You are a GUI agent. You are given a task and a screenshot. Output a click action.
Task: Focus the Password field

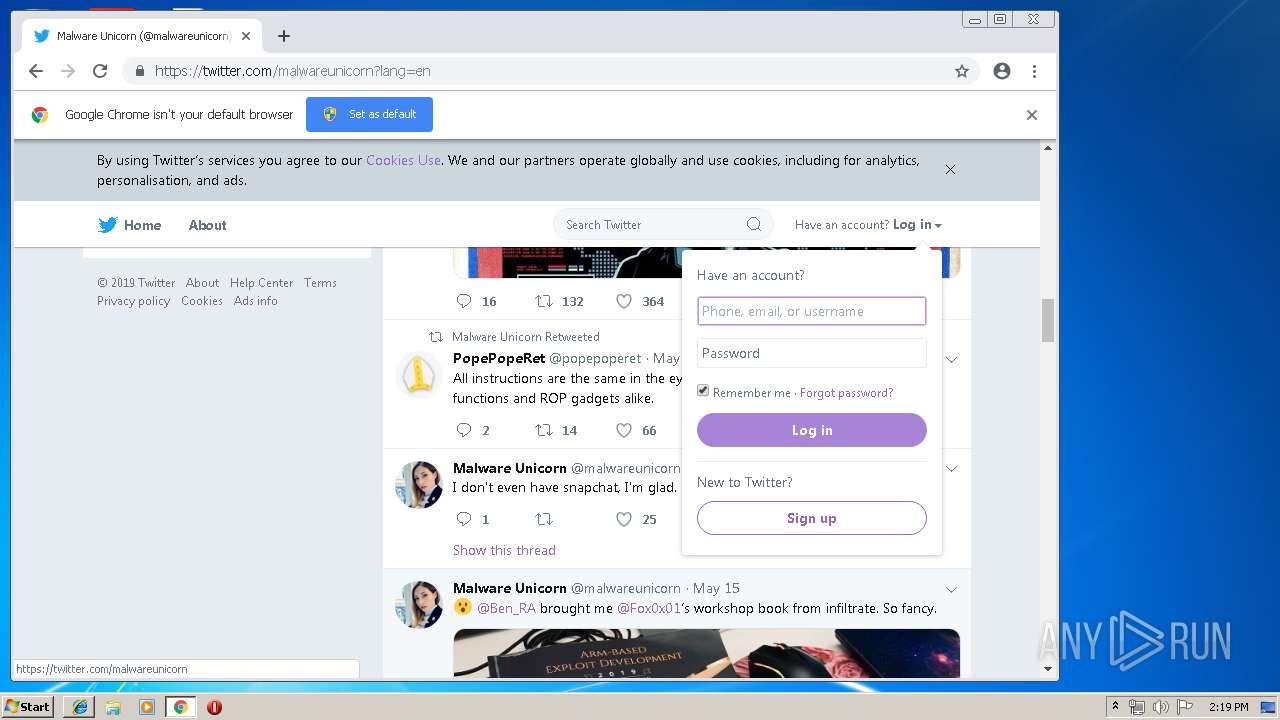pos(812,353)
